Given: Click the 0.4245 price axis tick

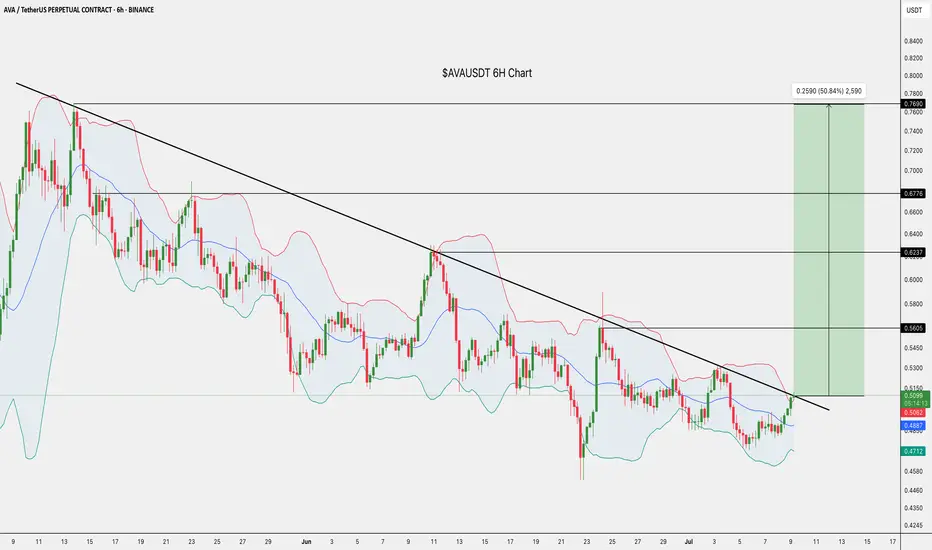Looking at the screenshot, I should pos(914,526).
